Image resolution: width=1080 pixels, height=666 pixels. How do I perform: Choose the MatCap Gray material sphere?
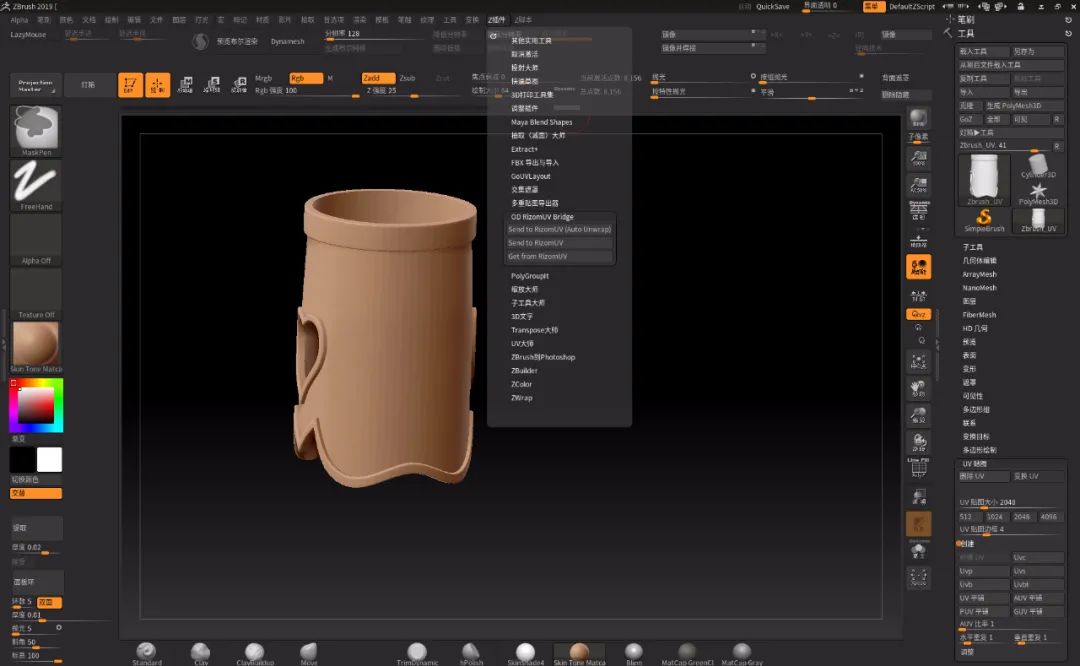click(742, 653)
